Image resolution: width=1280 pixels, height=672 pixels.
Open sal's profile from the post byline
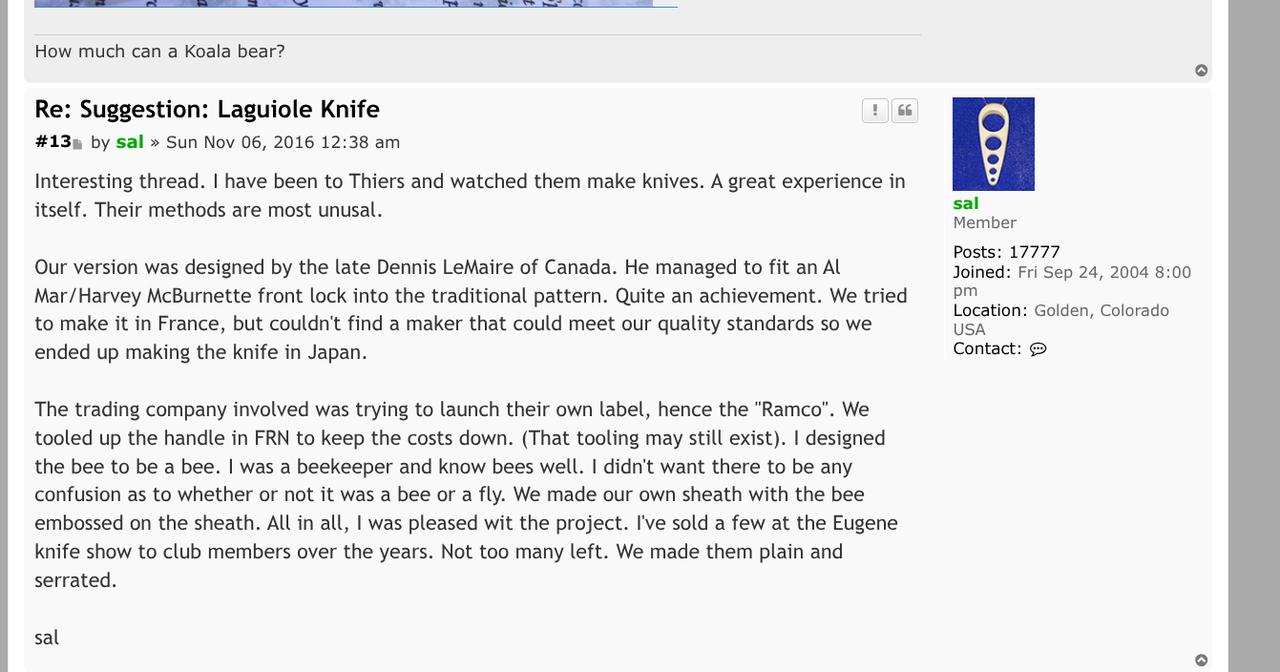[x=130, y=142]
